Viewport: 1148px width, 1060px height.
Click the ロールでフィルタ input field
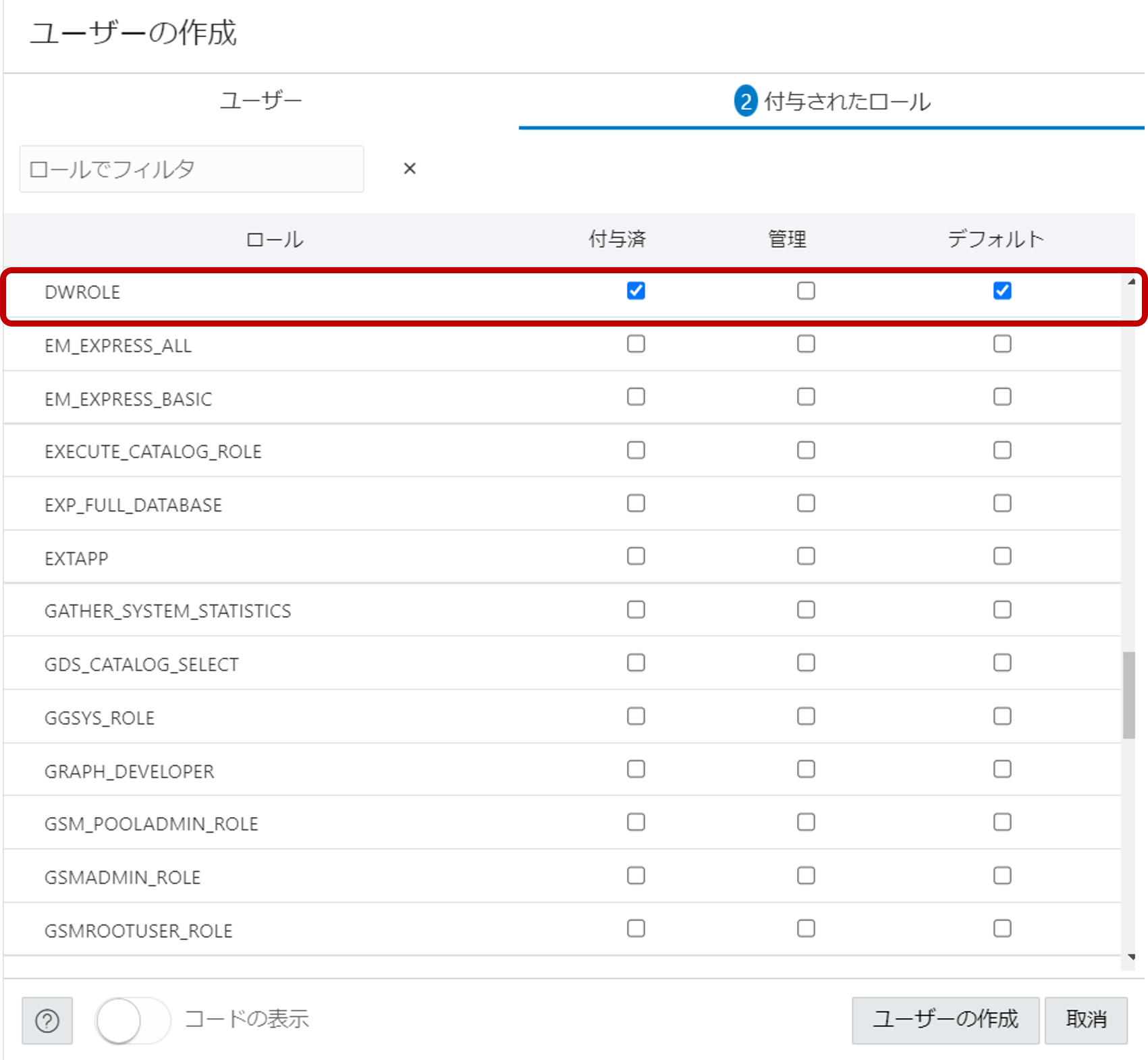click(191, 169)
